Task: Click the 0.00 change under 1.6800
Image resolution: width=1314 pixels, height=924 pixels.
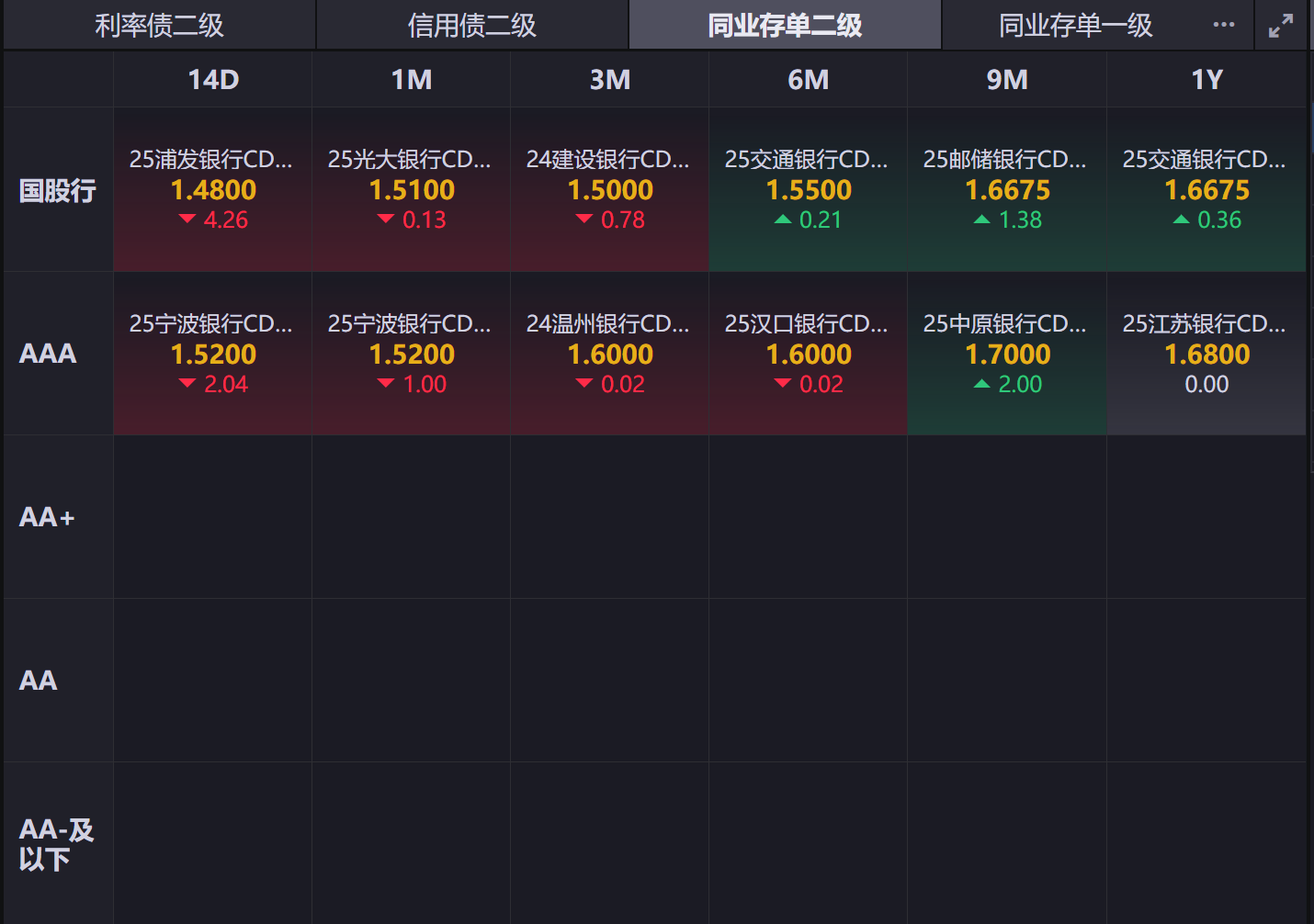Action: (1206, 385)
